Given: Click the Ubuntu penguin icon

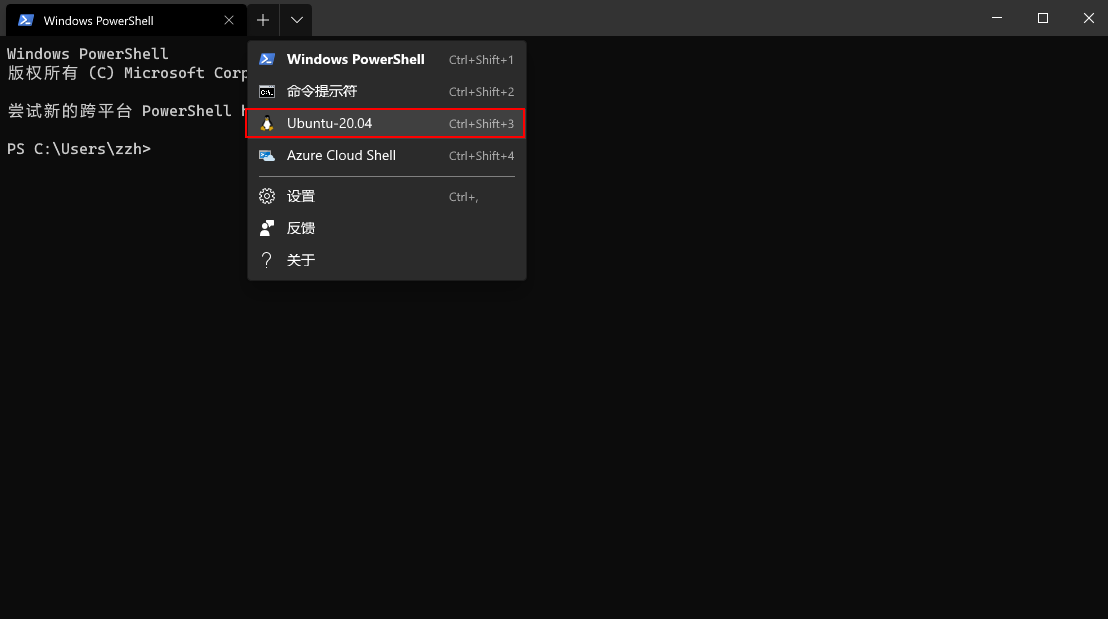Looking at the screenshot, I should coord(266,123).
